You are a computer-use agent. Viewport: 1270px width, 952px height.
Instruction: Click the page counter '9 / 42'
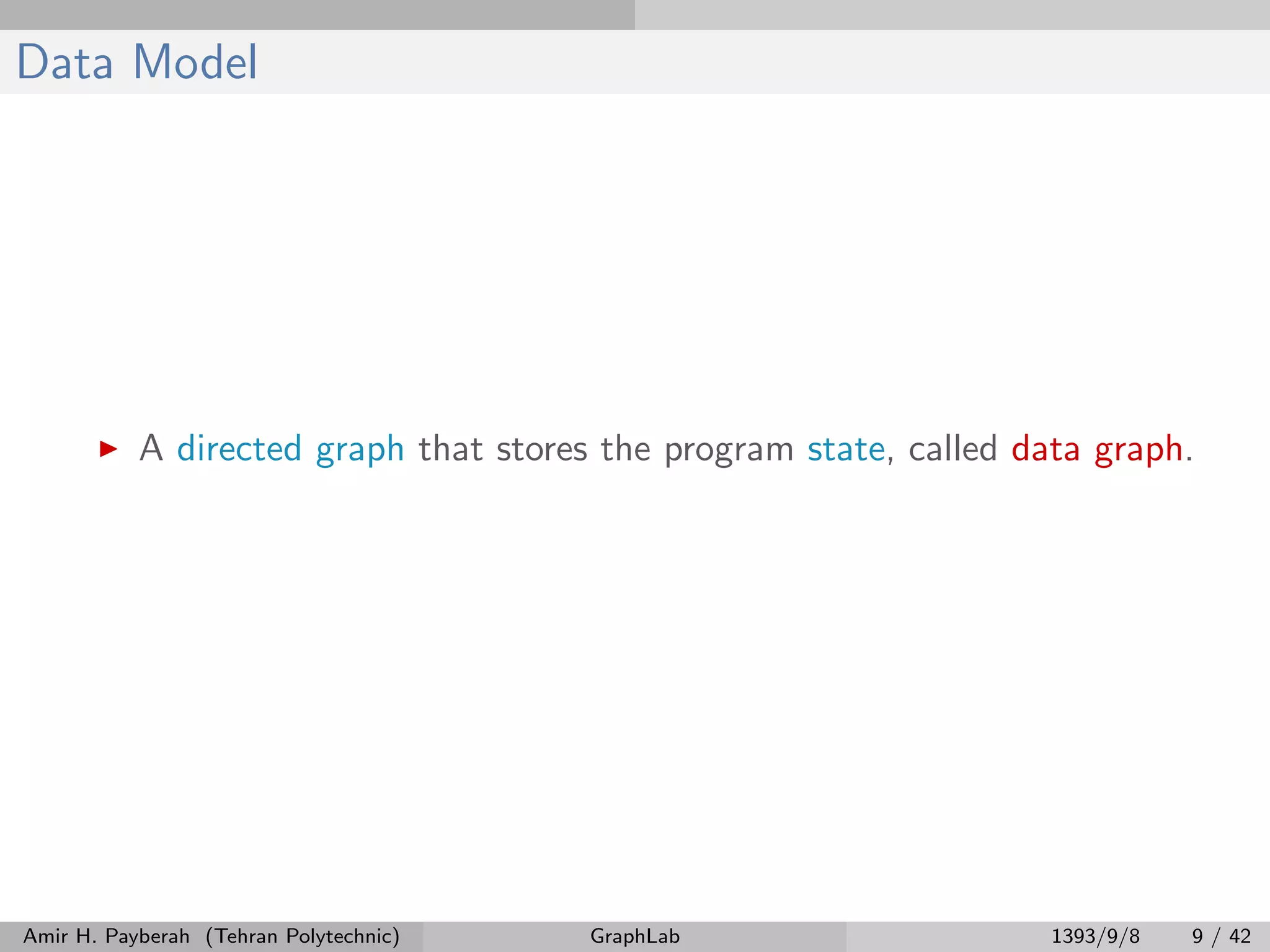point(1221,936)
